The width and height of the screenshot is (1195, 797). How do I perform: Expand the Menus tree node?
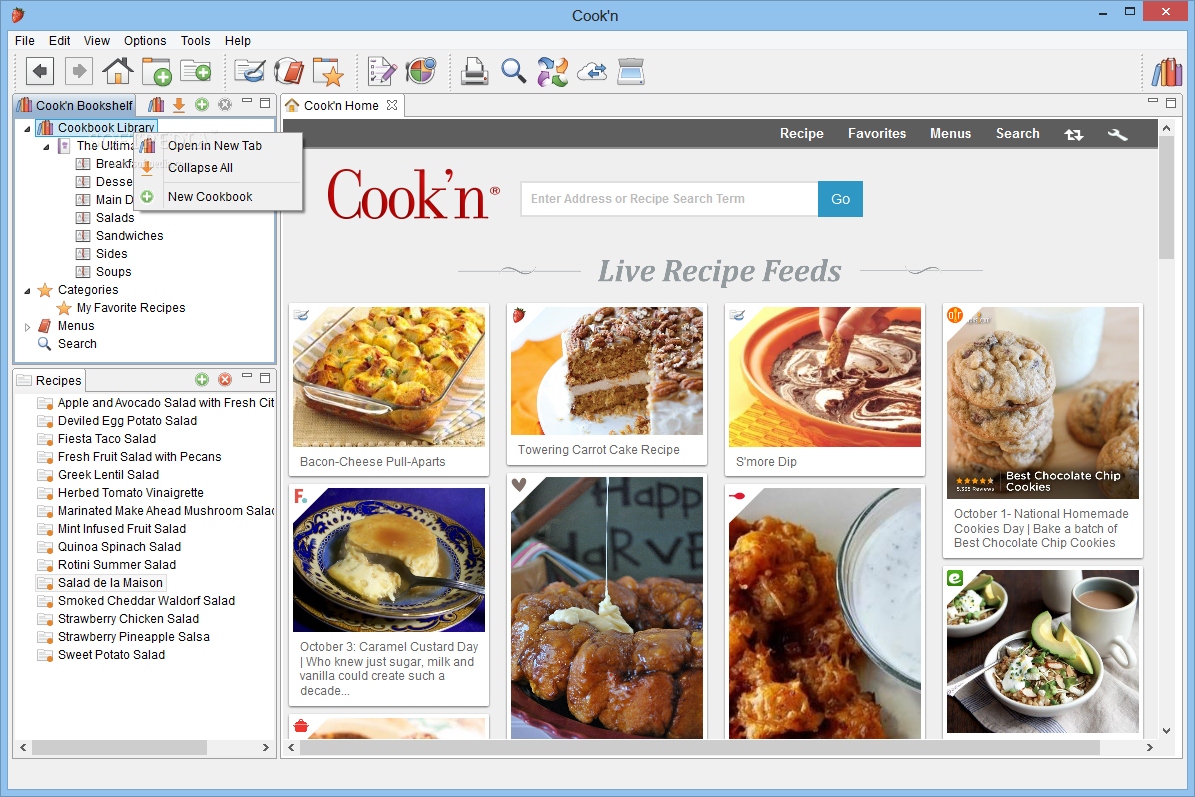[x=27, y=327]
